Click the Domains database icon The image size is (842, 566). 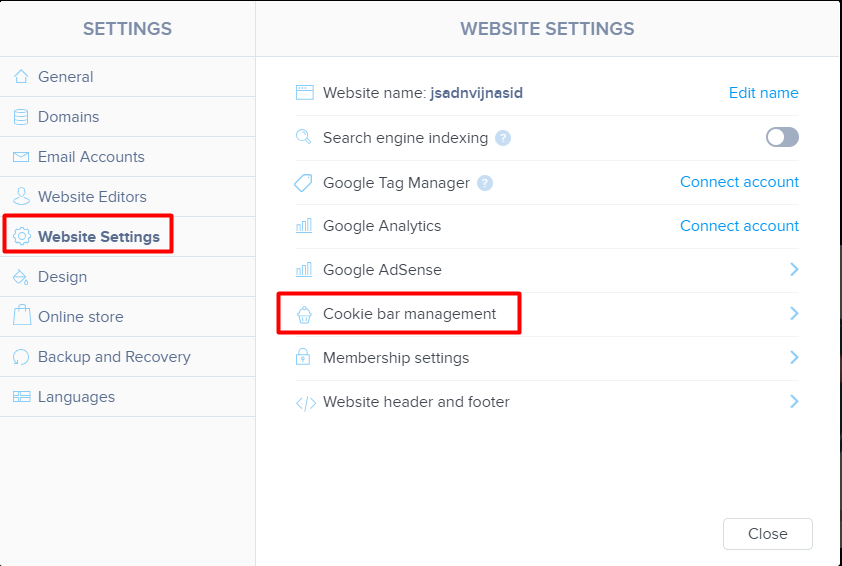click(x=21, y=117)
